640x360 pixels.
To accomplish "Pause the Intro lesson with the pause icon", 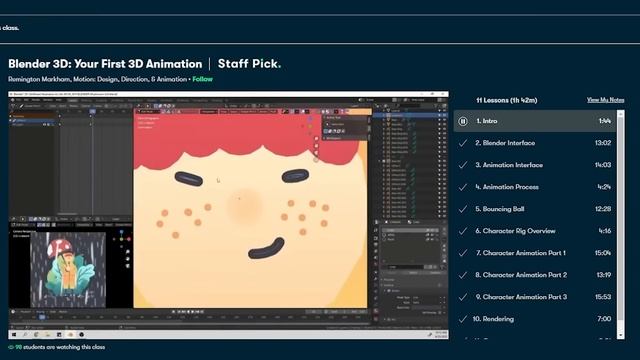I will [x=463, y=121].
